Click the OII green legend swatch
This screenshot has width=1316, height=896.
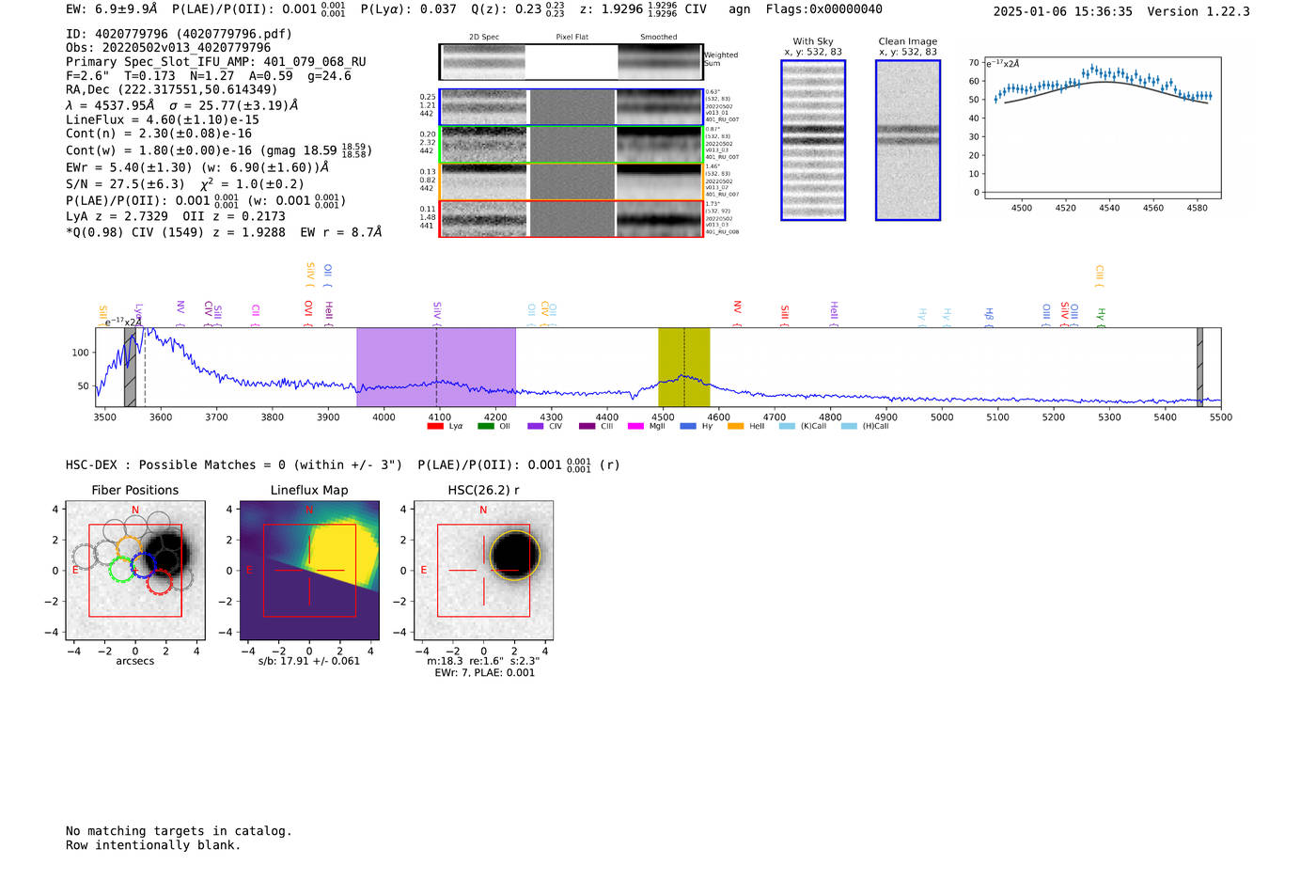(x=485, y=426)
